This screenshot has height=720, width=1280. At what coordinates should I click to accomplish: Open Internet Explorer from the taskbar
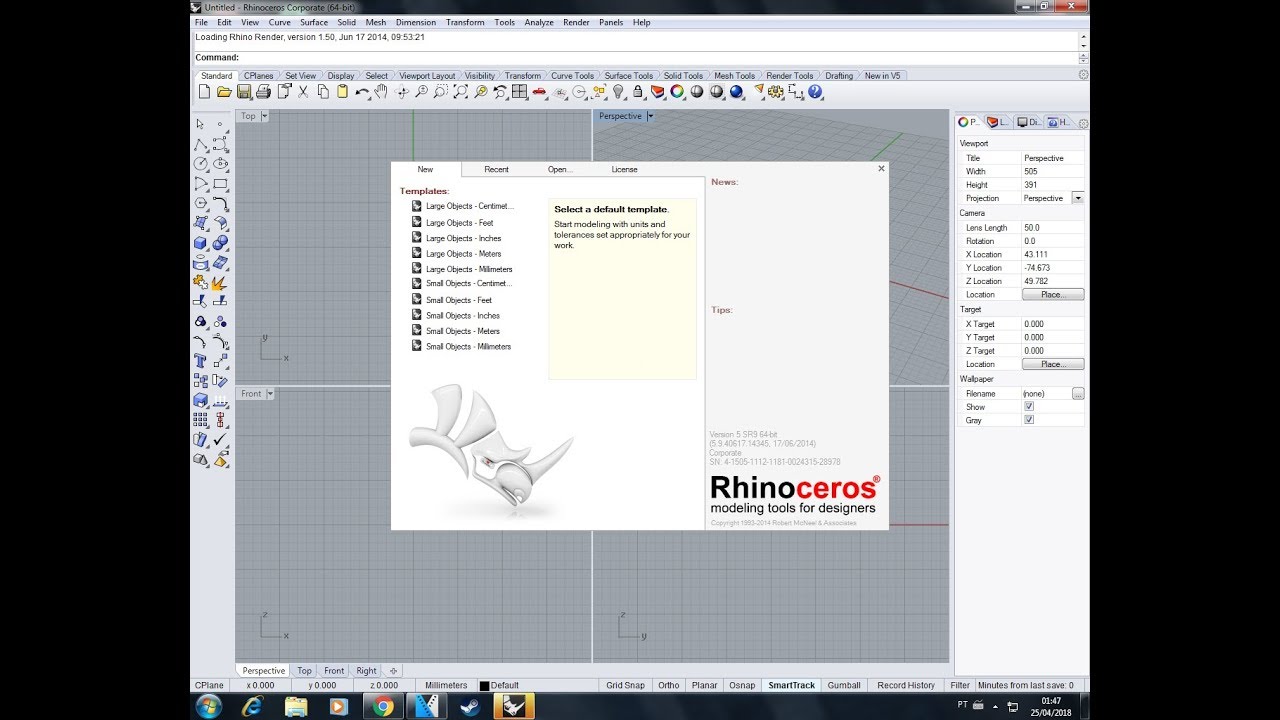(x=253, y=706)
